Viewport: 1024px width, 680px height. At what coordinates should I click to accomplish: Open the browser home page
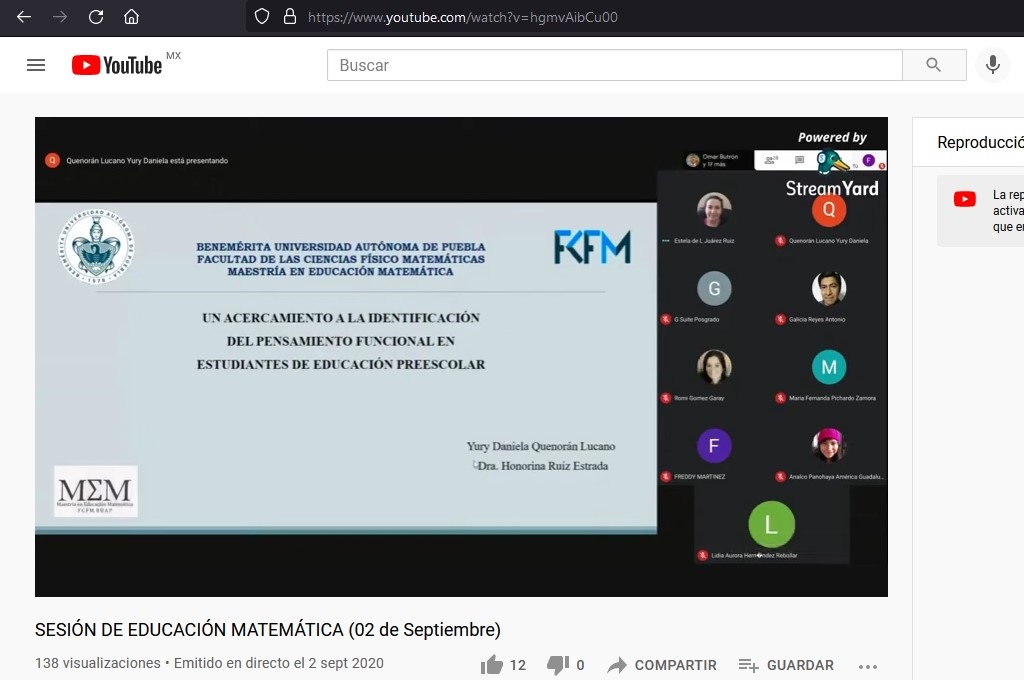[x=131, y=17]
